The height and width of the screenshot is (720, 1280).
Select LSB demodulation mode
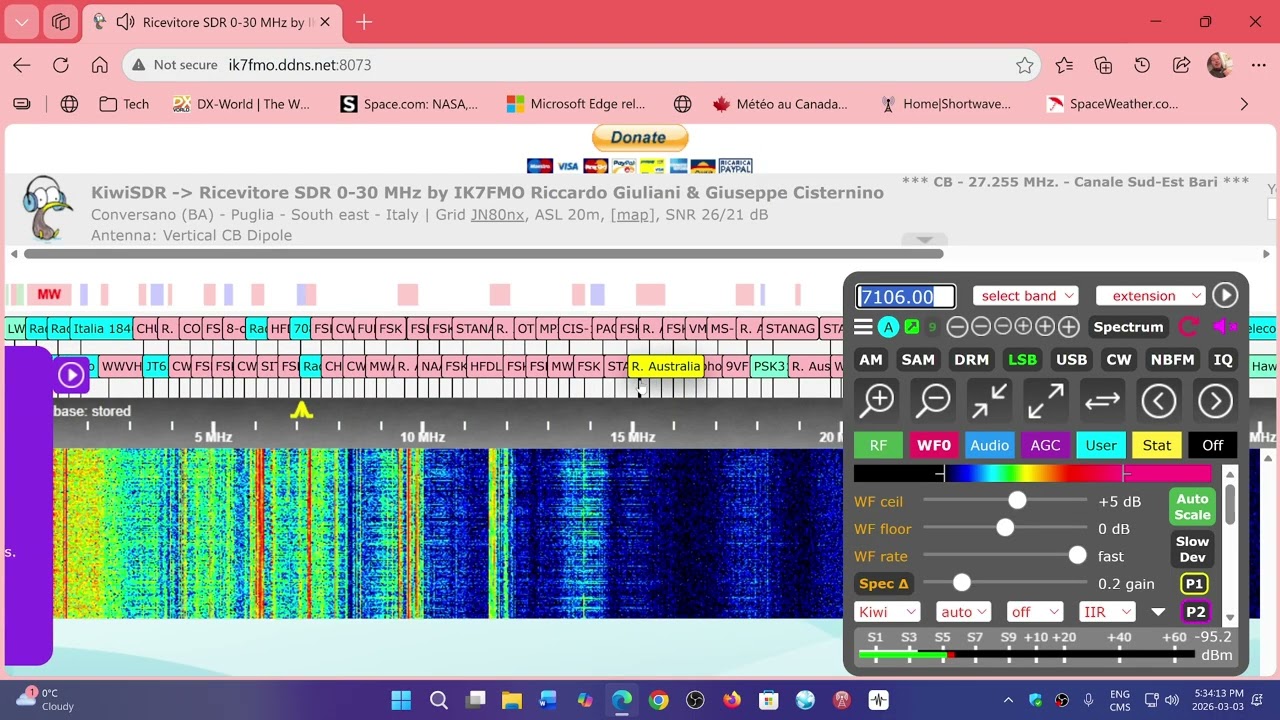tap(1022, 360)
